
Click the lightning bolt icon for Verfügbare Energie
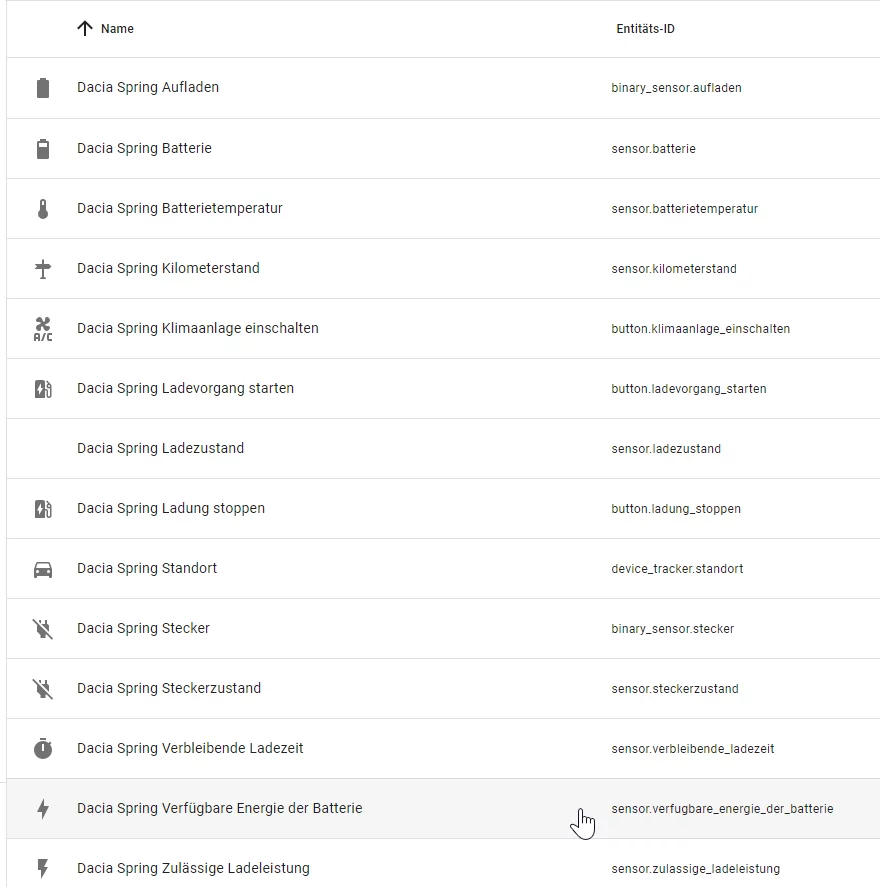point(43,809)
